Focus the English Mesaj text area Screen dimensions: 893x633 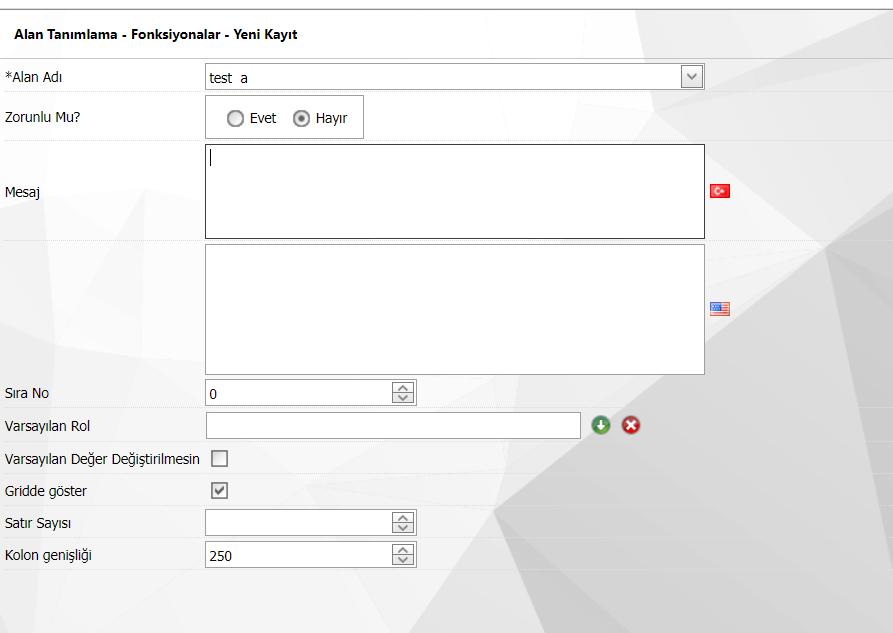coord(454,309)
